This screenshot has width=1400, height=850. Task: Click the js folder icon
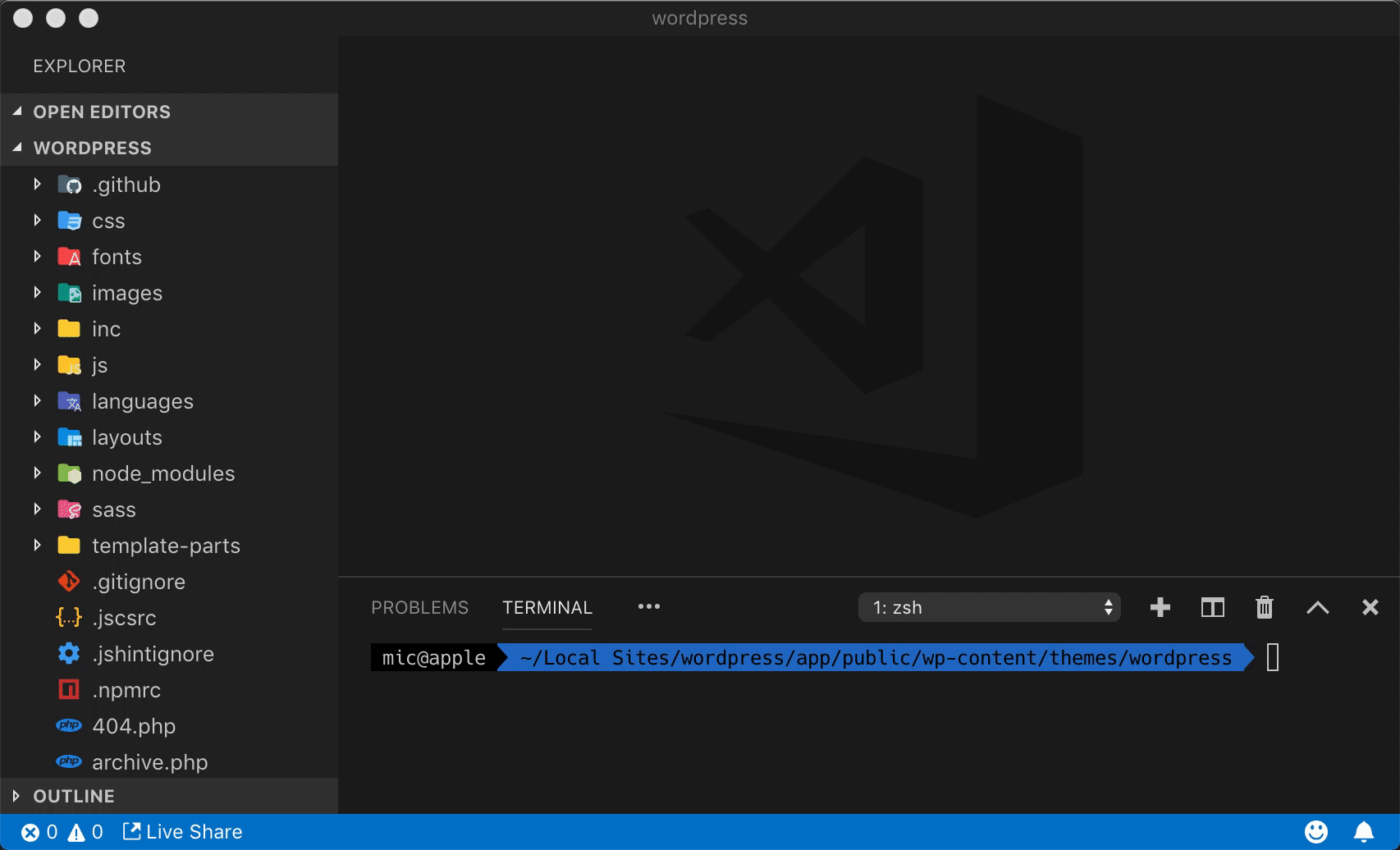coord(70,365)
